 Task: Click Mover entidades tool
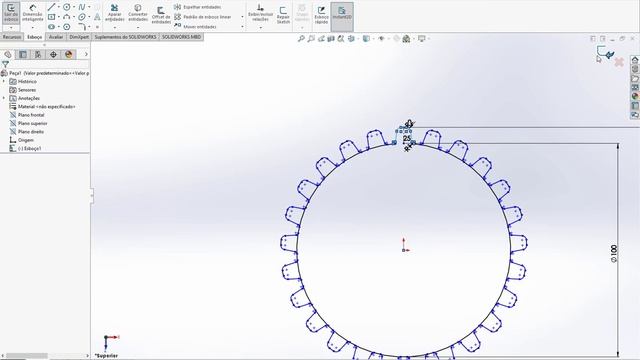point(195,27)
